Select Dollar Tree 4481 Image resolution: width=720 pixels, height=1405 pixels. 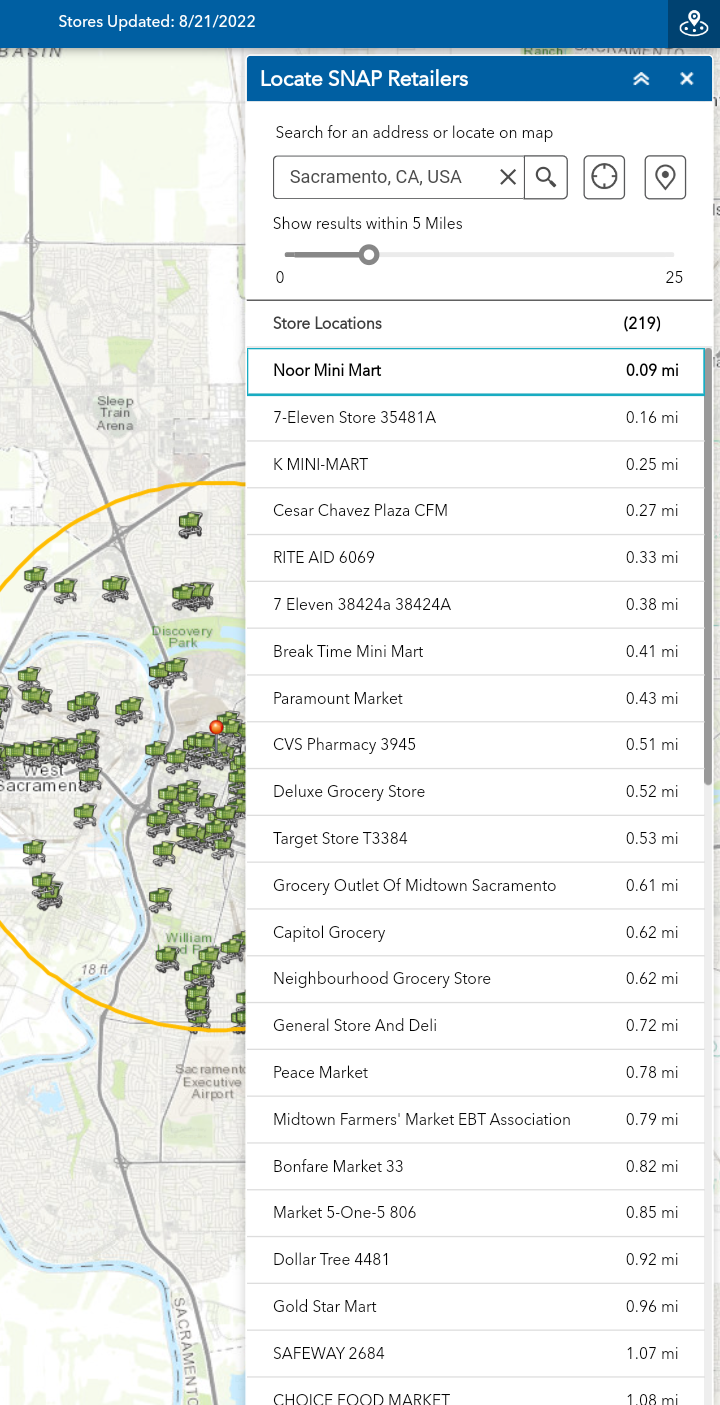(476, 1260)
